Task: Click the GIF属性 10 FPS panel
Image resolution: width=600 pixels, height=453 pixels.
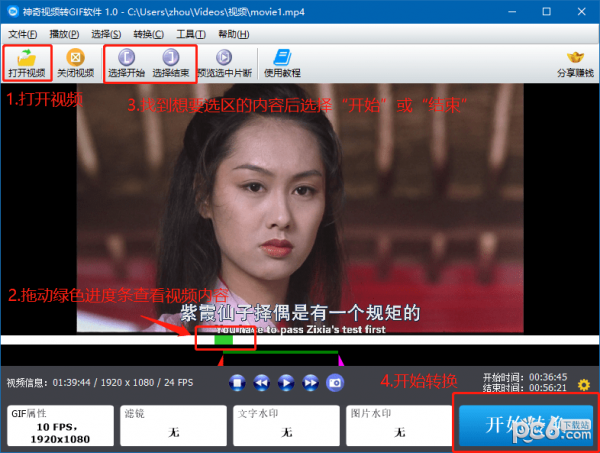Action: pyautogui.click(x=60, y=425)
